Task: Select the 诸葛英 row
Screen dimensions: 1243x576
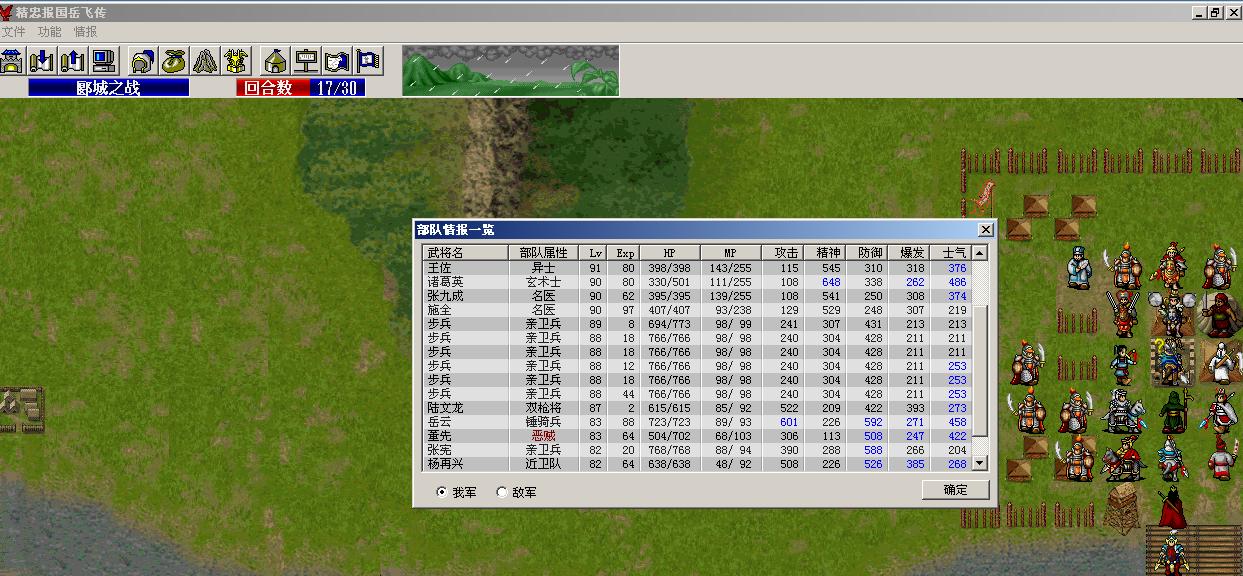Action: coord(698,282)
